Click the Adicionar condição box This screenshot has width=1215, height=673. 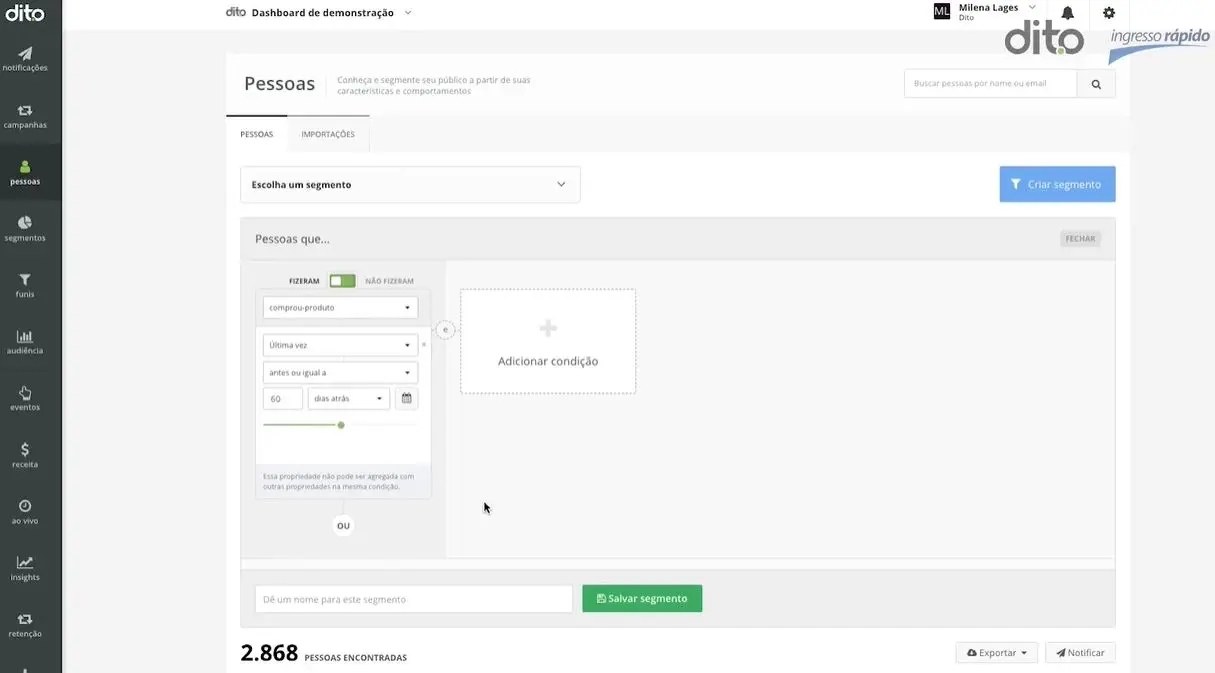[548, 342]
